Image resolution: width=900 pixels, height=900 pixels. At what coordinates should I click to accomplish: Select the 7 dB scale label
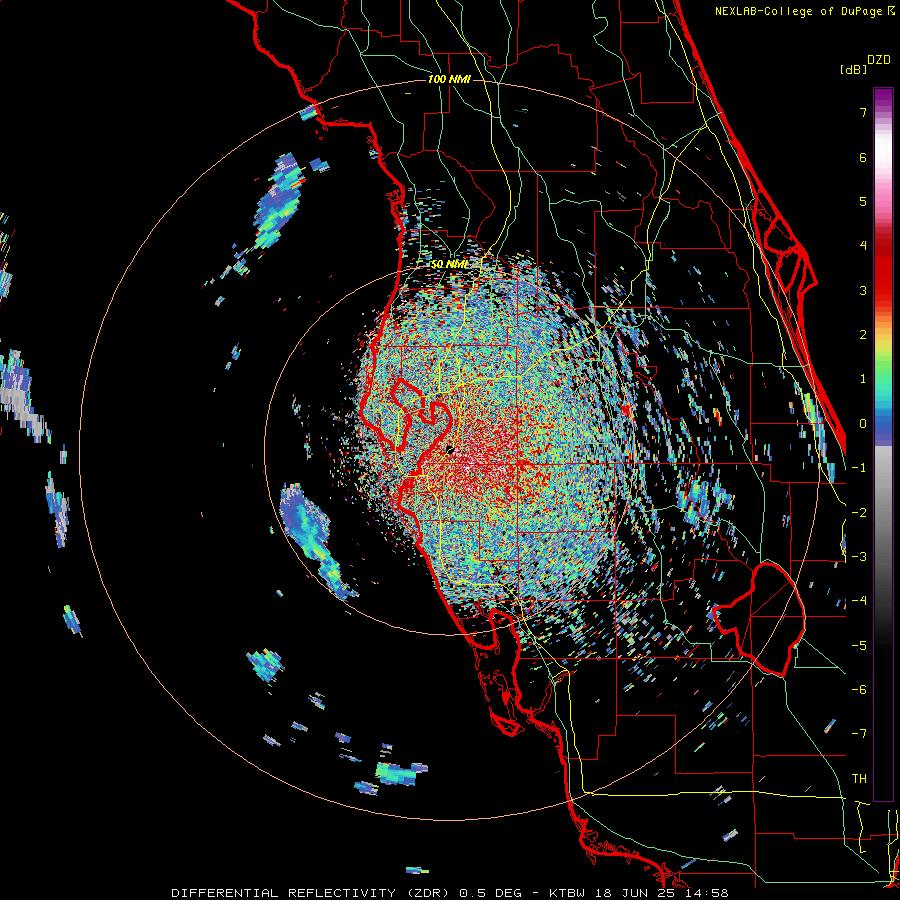[863, 112]
